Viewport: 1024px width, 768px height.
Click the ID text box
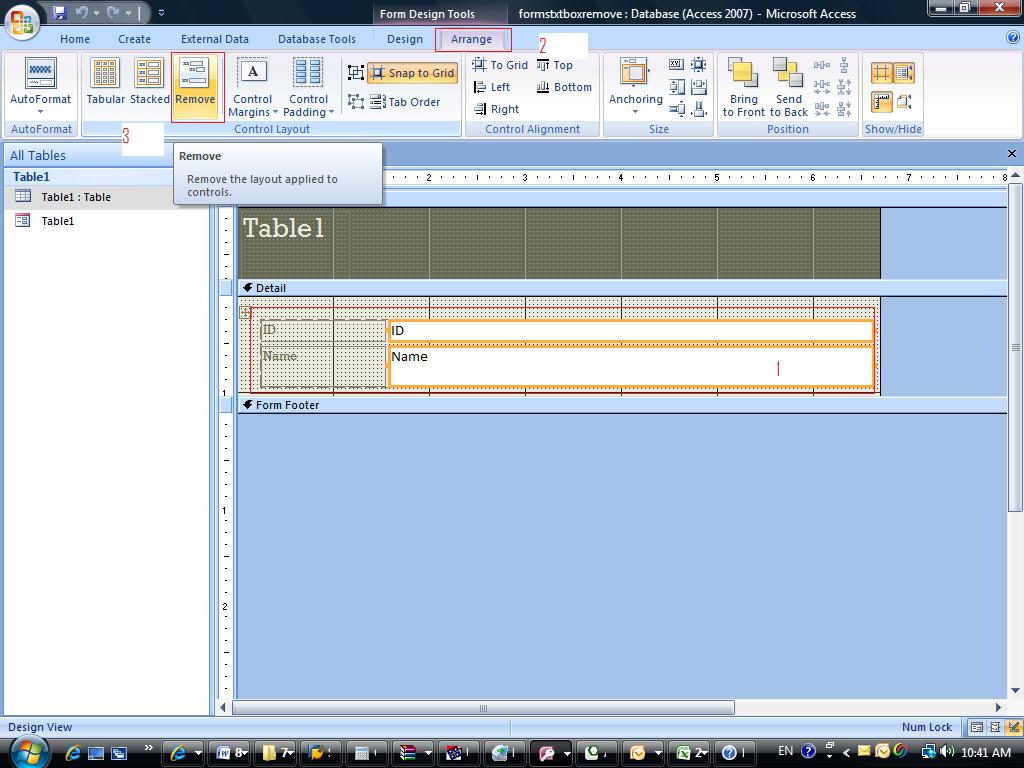631,331
